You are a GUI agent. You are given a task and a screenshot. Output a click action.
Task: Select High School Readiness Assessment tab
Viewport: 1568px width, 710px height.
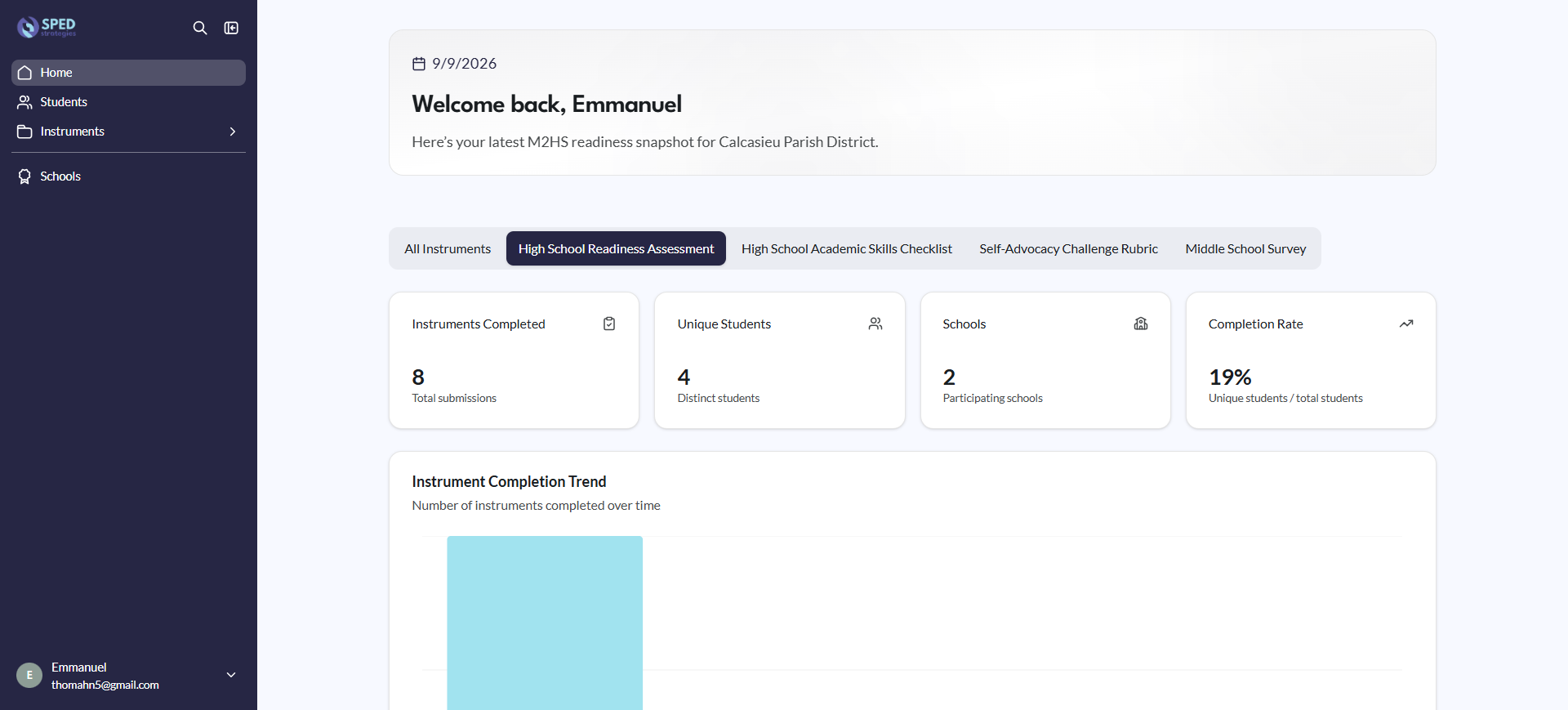click(616, 248)
